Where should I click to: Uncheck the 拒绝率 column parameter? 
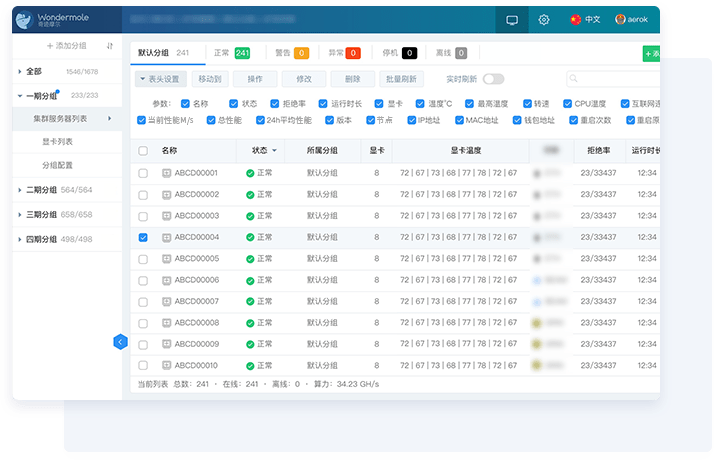click(x=277, y=103)
